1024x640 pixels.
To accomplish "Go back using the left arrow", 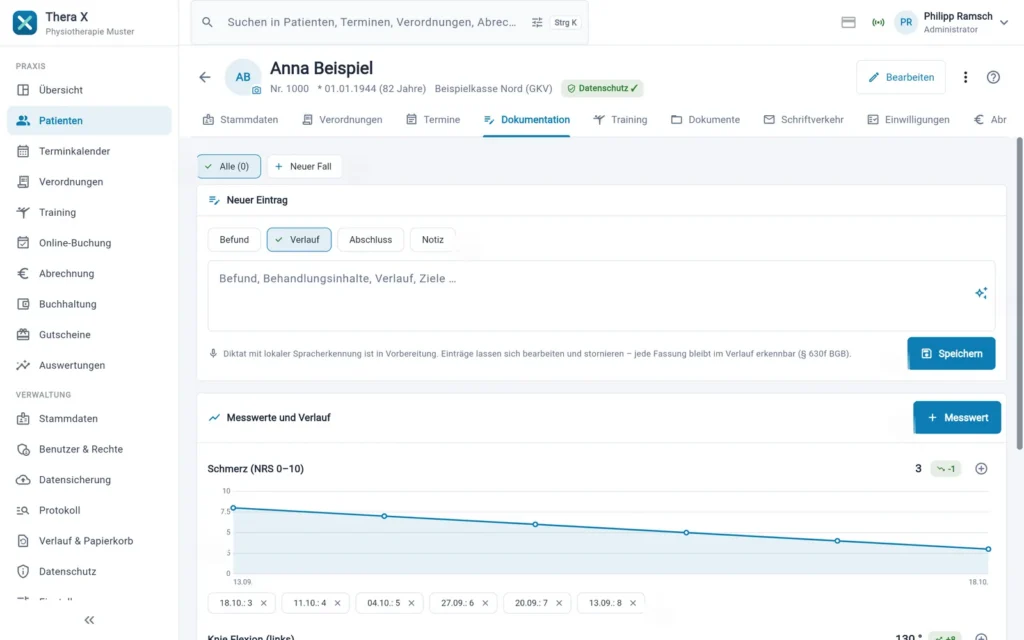I will click(205, 77).
